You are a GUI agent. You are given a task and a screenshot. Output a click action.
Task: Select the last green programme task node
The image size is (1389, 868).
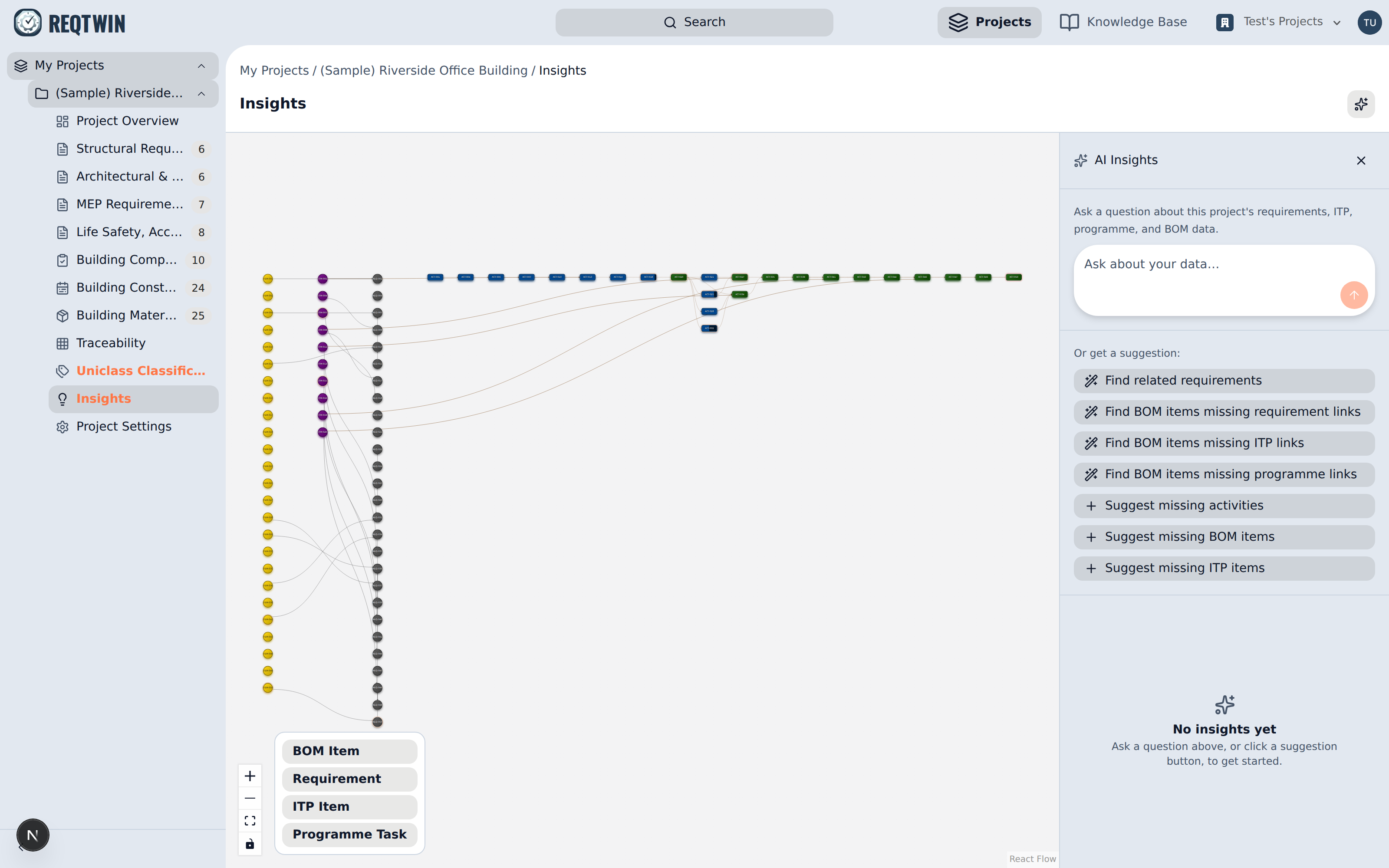1014,277
